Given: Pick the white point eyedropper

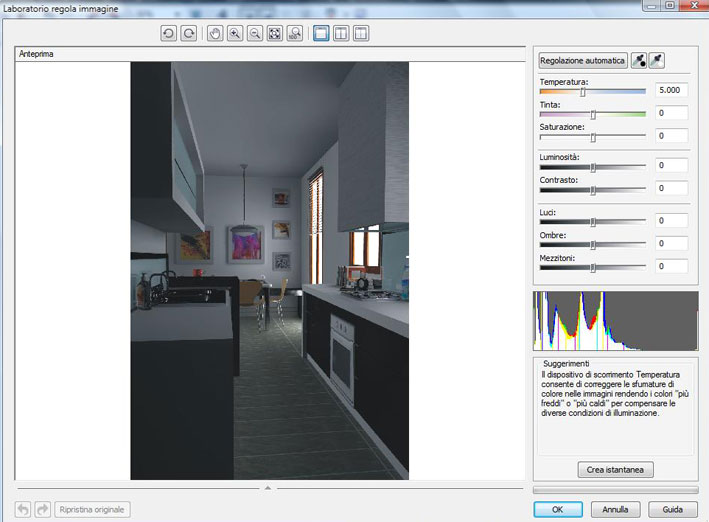Looking at the screenshot, I should click(x=657, y=61).
